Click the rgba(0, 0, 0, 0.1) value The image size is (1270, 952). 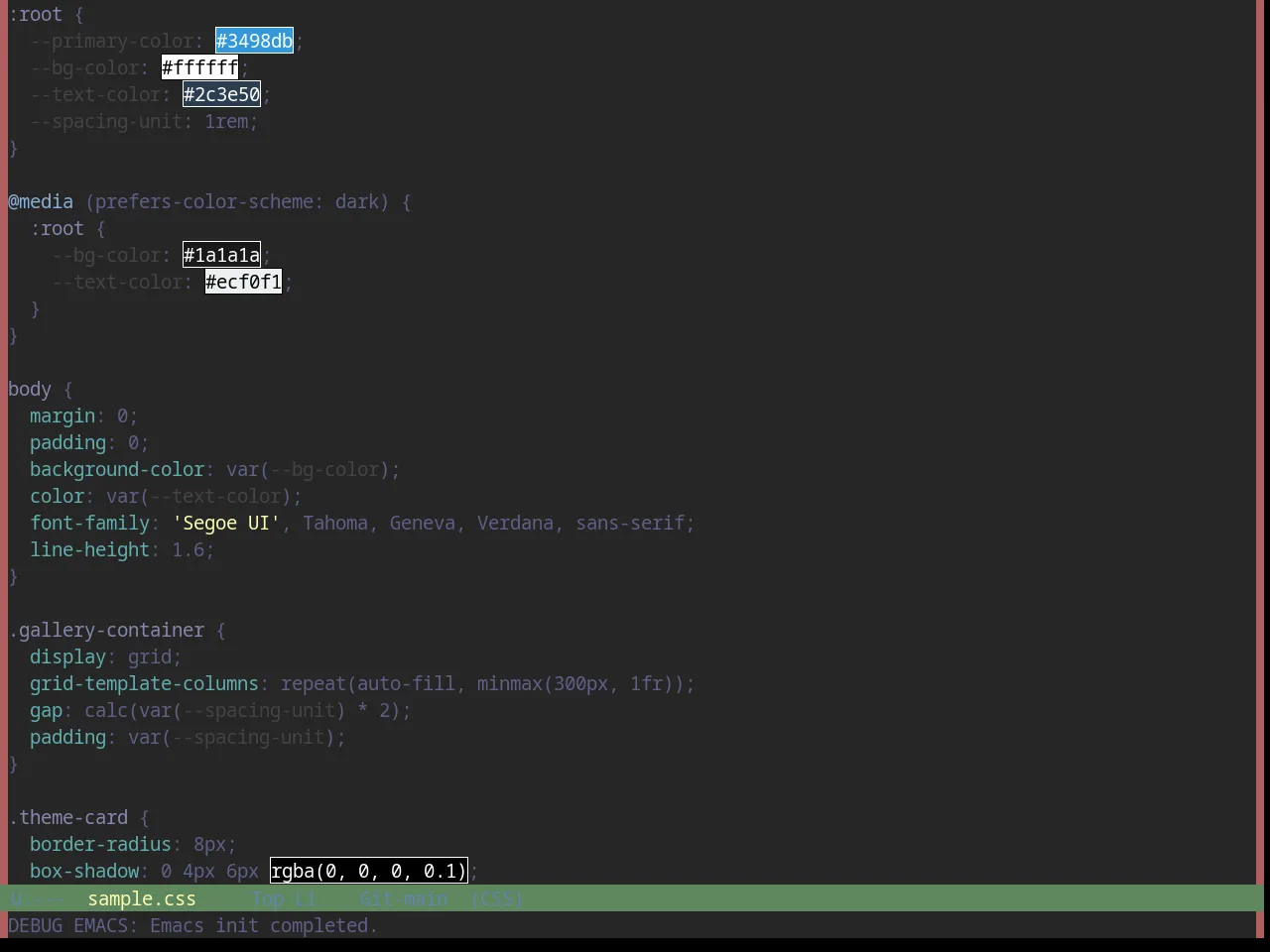click(368, 871)
